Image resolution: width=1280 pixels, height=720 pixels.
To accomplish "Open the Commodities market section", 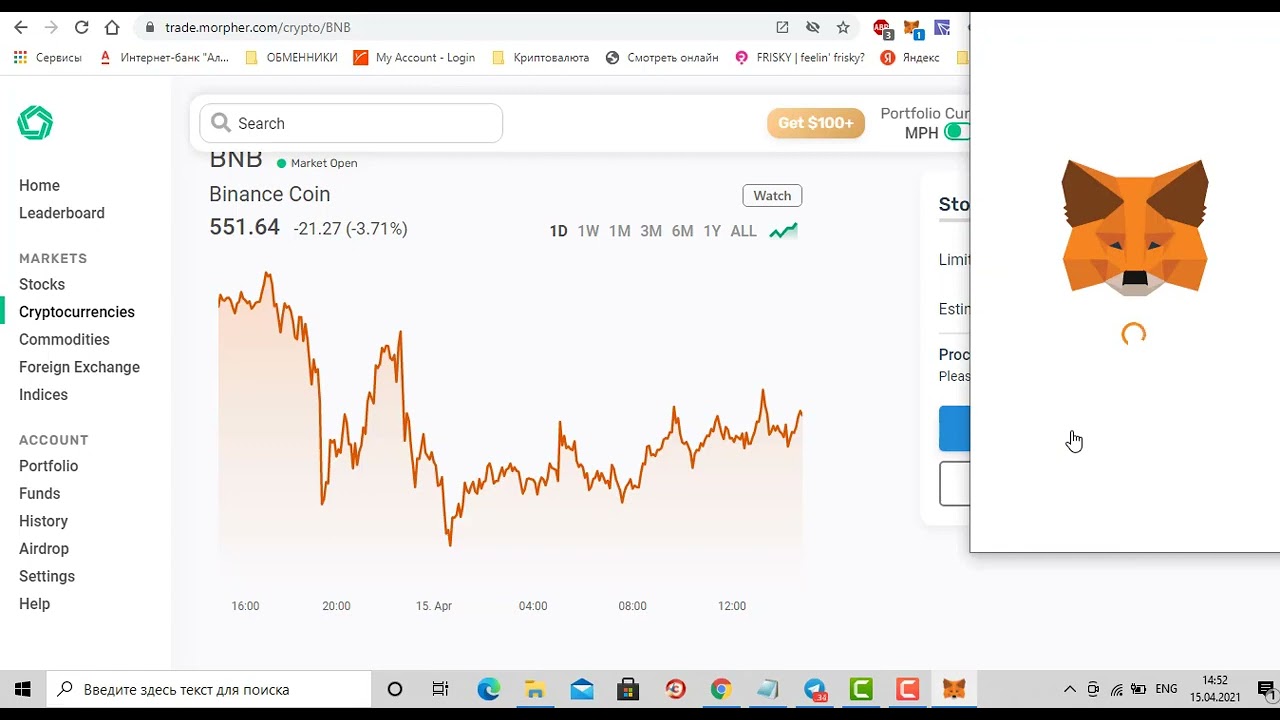I will tap(64, 340).
